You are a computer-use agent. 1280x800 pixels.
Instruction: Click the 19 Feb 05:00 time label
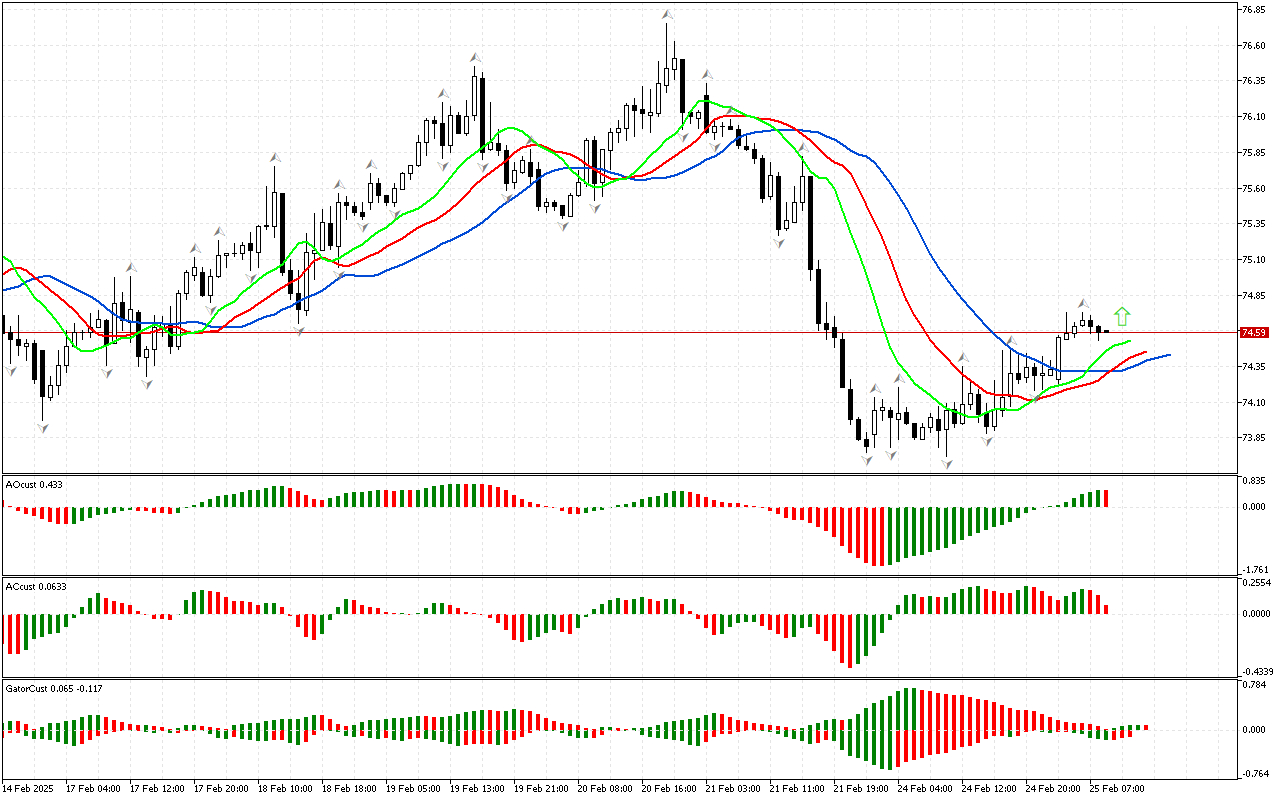click(x=413, y=788)
